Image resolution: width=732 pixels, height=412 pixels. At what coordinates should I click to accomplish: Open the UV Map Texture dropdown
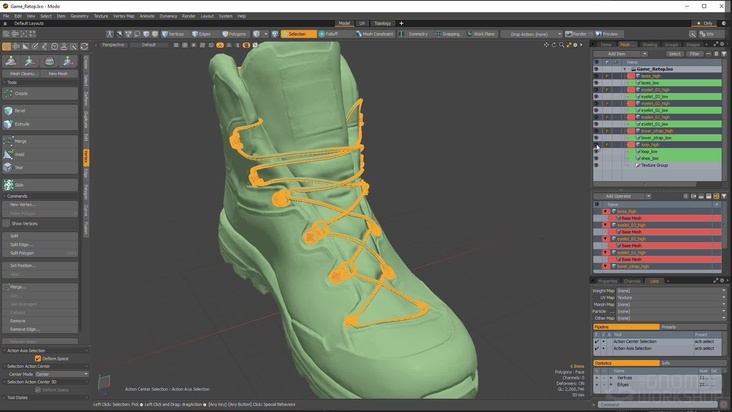pos(671,298)
